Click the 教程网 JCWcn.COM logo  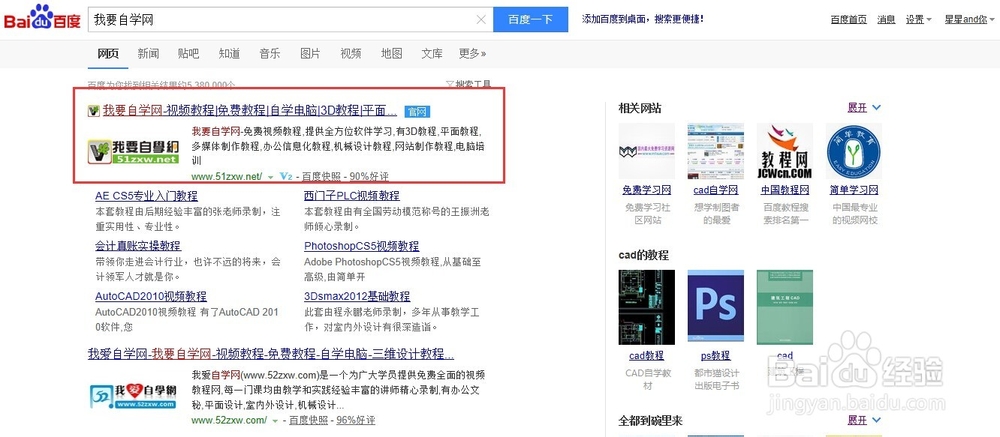tap(784, 151)
